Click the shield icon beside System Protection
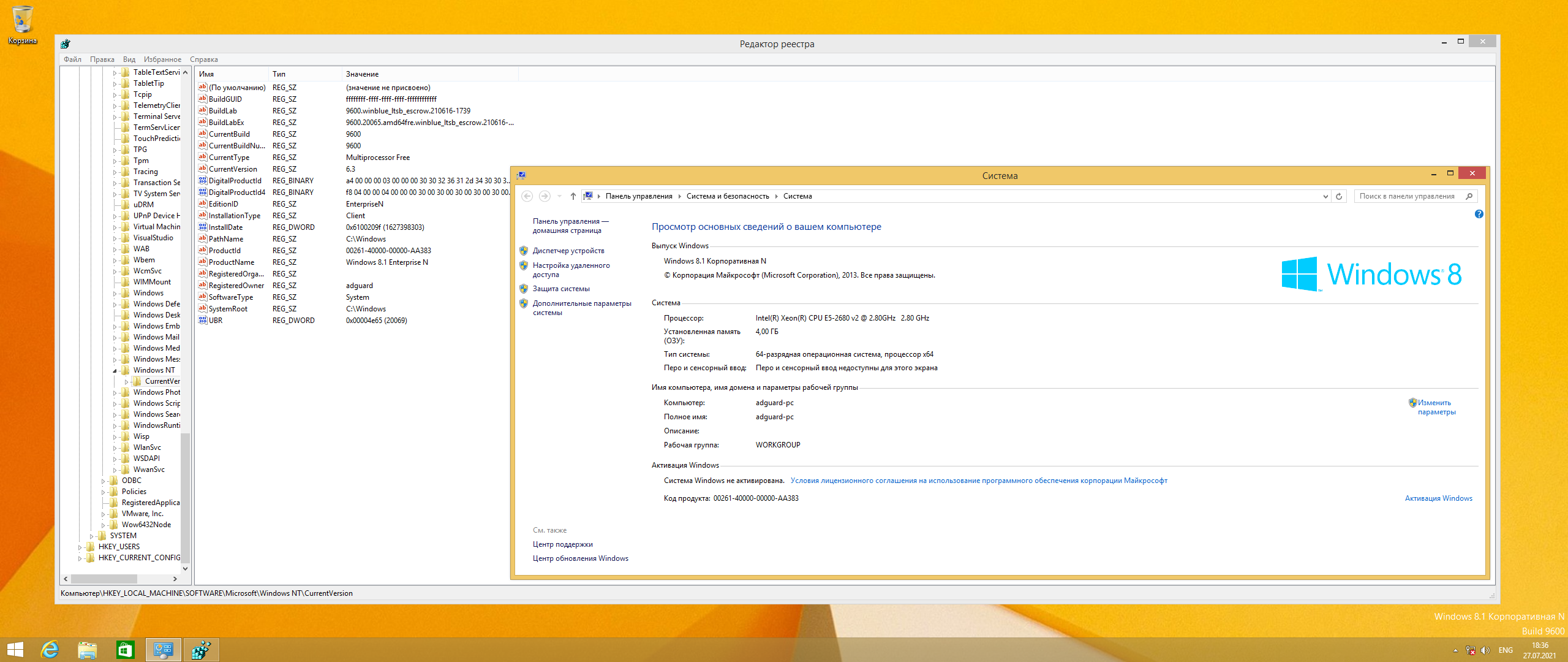Screen dimensions: 1568x662 (x=524, y=289)
